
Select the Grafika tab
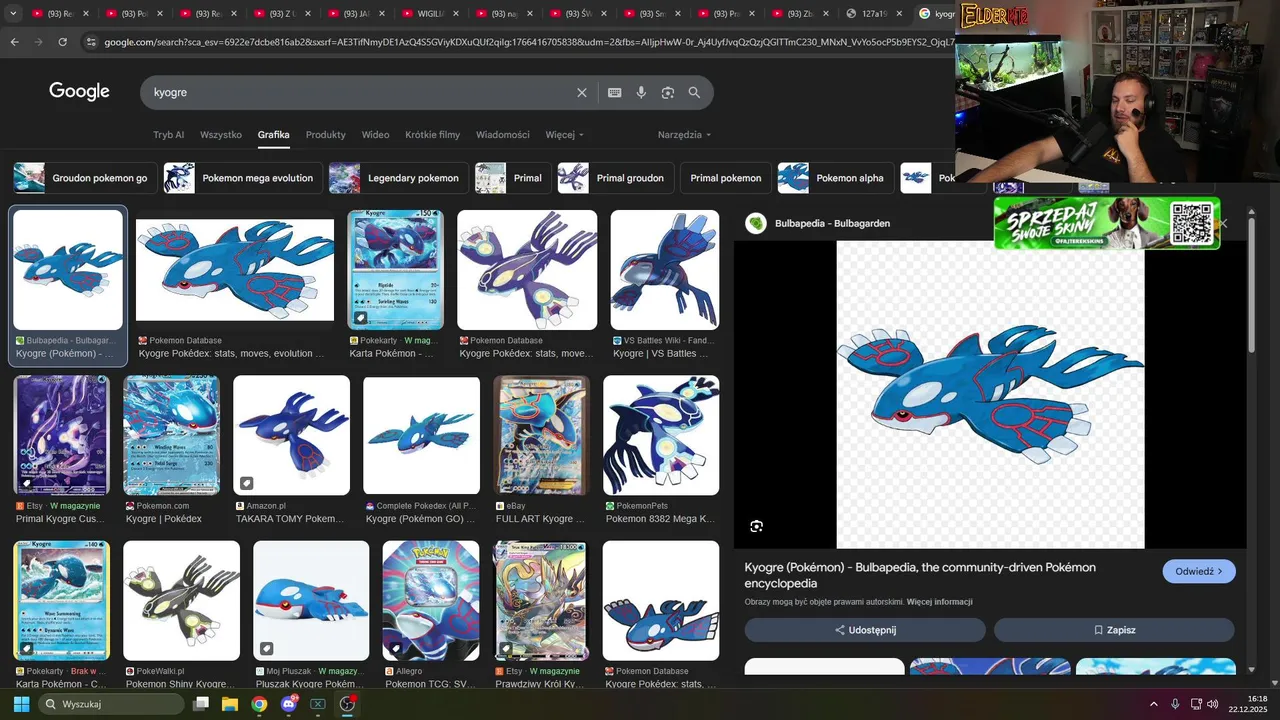click(273, 135)
